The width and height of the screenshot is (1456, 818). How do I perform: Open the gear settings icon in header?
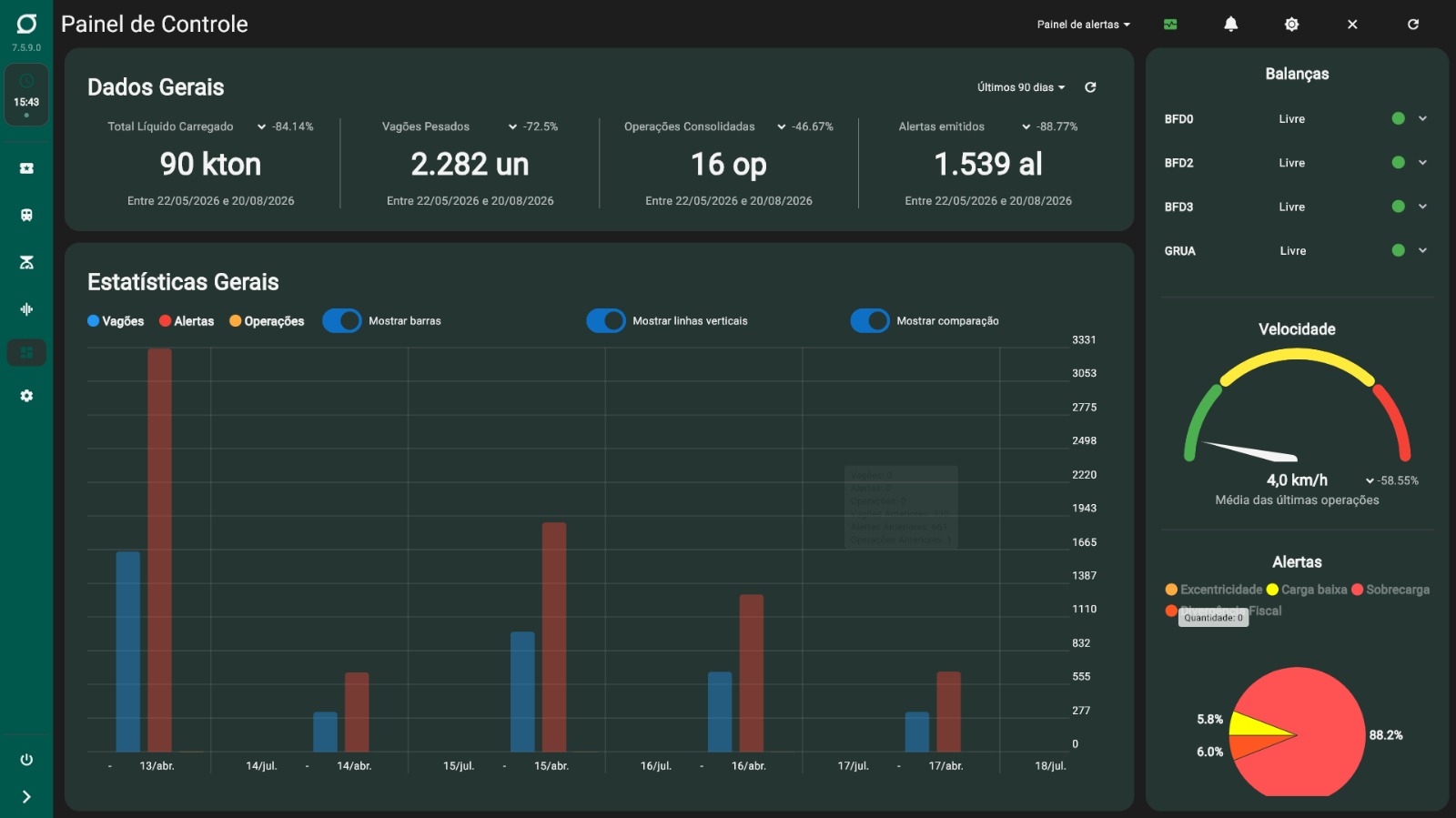pyautogui.click(x=1291, y=25)
